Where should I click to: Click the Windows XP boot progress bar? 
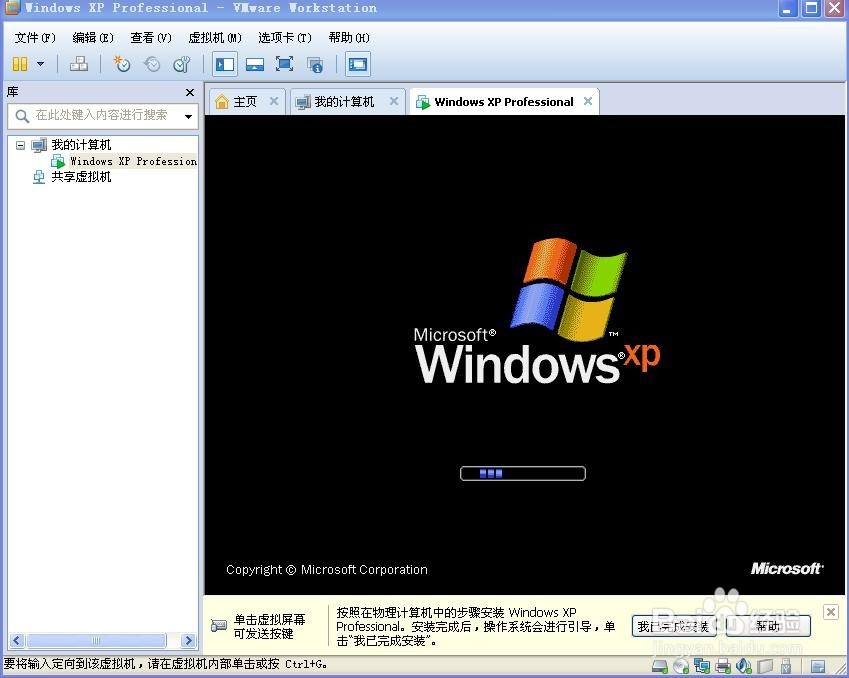(x=522, y=473)
